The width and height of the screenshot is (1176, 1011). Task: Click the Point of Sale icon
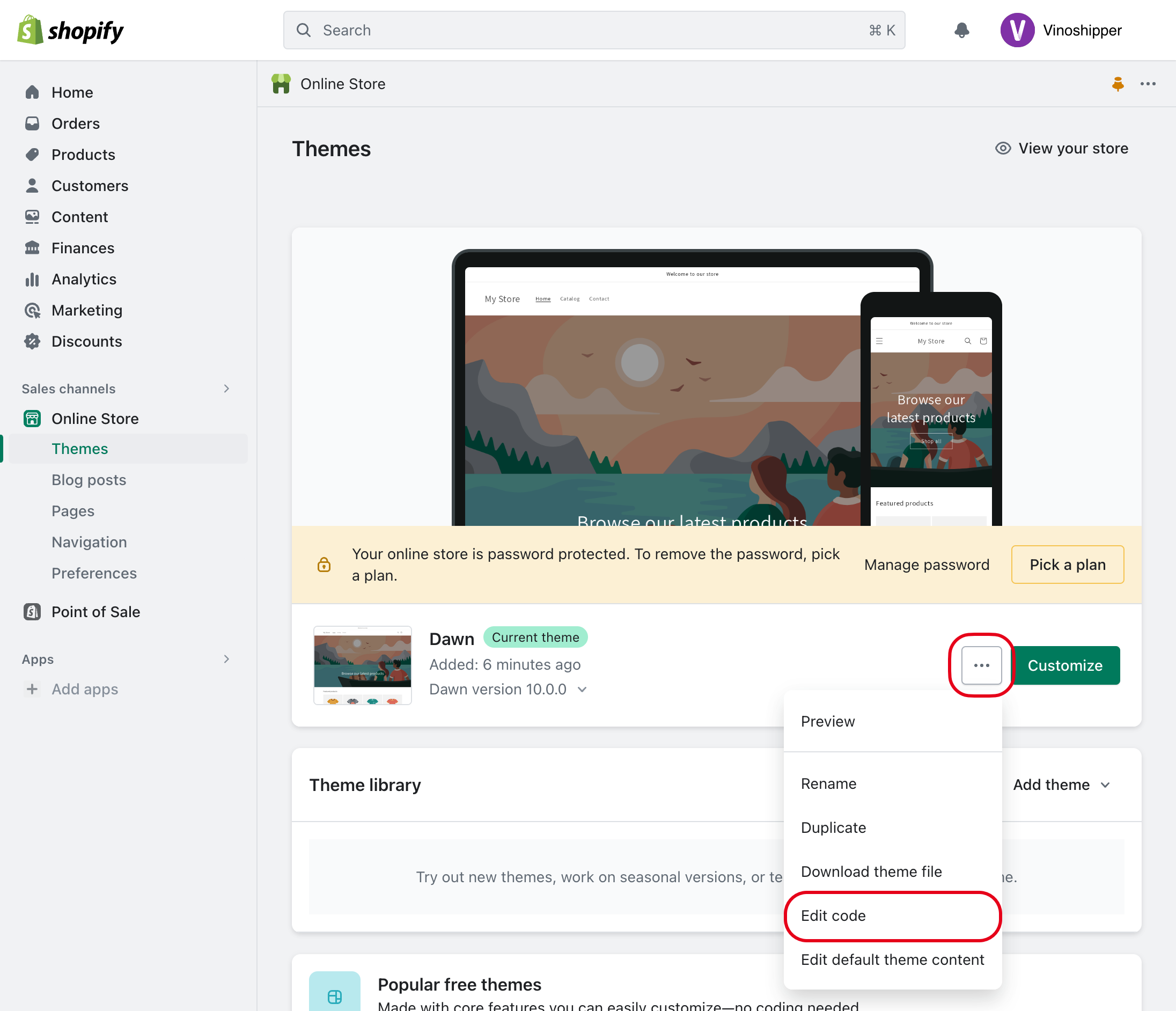pyautogui.click(x=32, y=611)
